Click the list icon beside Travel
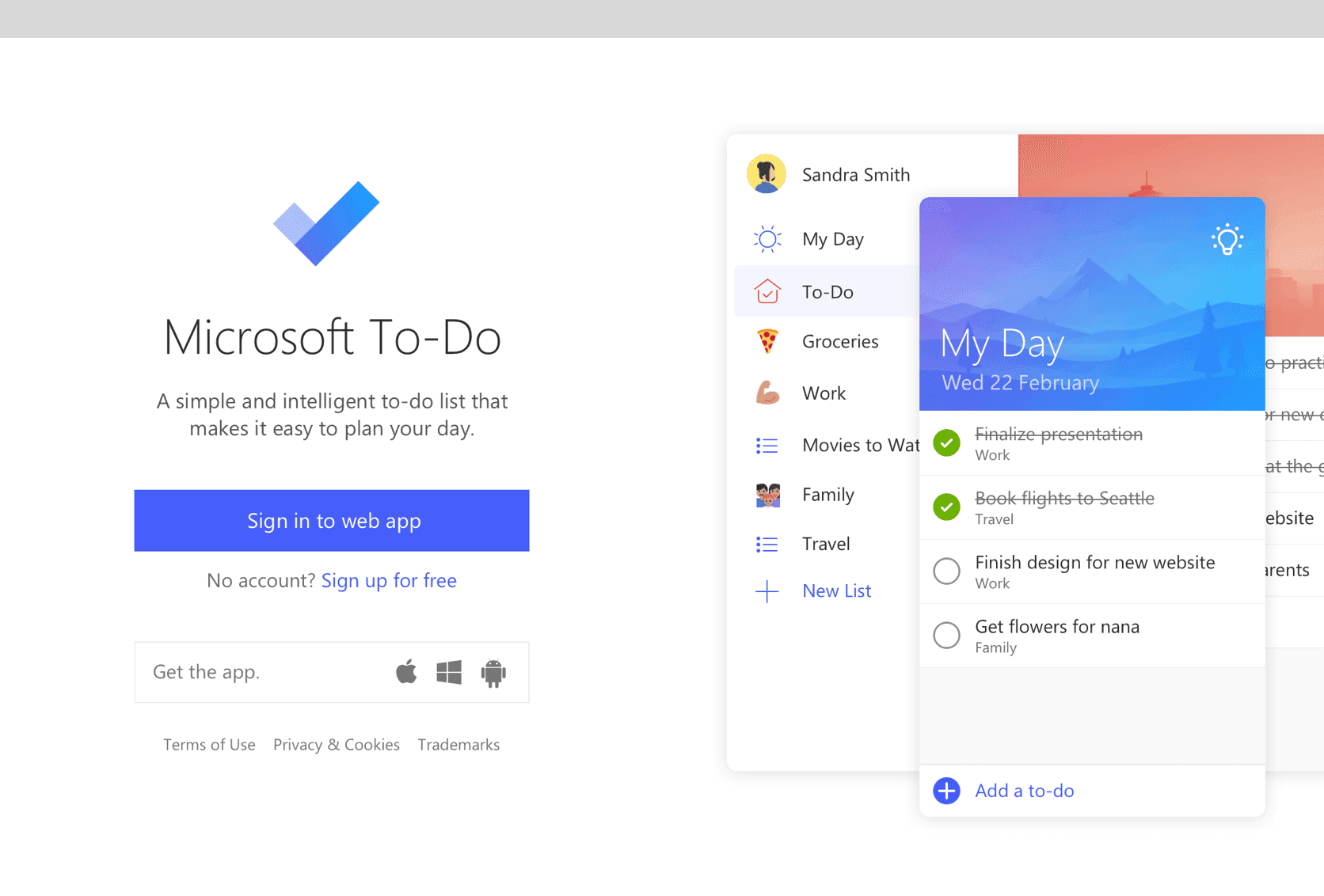The height and width of the screenshot is (896, 1324). pos(767,545)
